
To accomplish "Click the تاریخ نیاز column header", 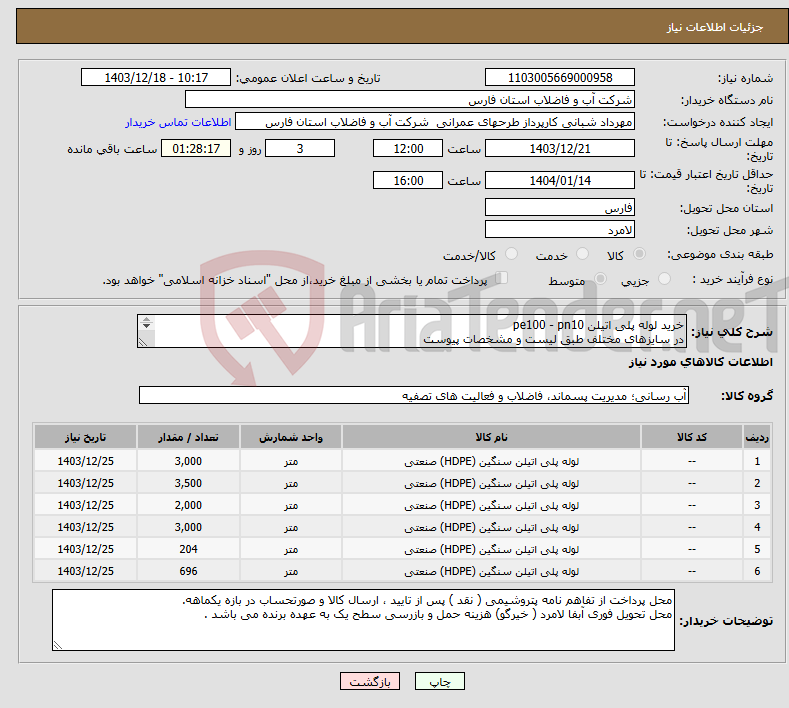I will [x=86, y=437].
